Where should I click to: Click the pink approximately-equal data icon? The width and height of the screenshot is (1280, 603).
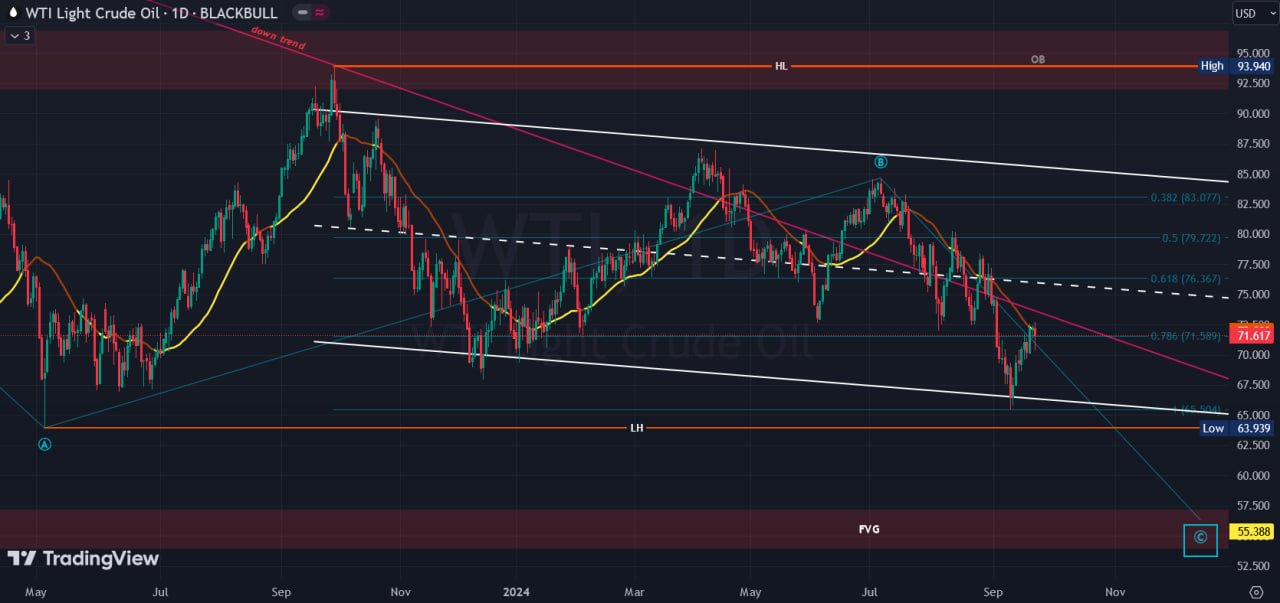tap(319, 13)
